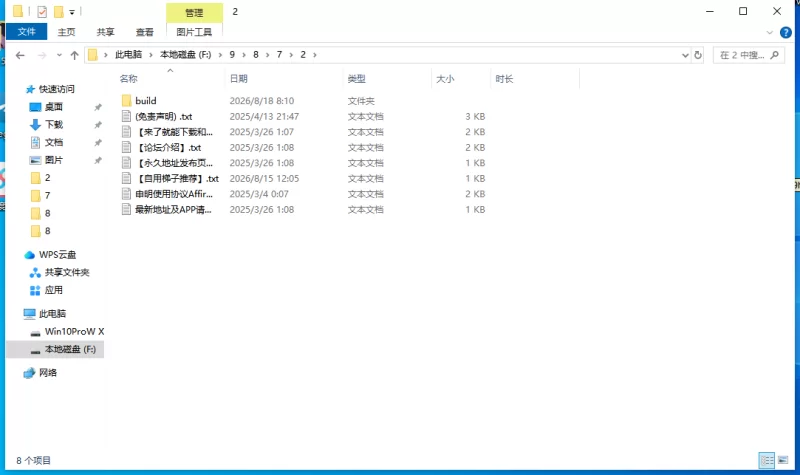Sort by the 日期 column header
This screenshot has width=800, height=475.
[239, 79]
